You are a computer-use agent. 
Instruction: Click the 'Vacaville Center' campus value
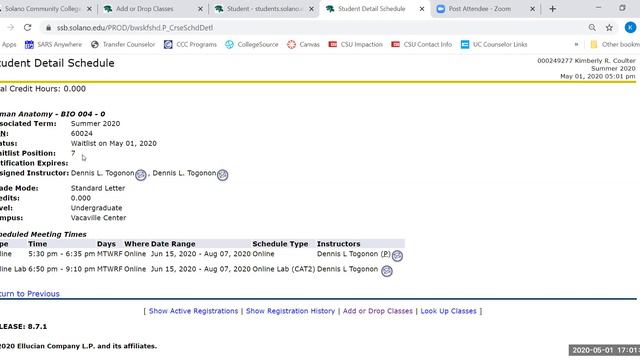pyautogui.click(x=98, y=218)
